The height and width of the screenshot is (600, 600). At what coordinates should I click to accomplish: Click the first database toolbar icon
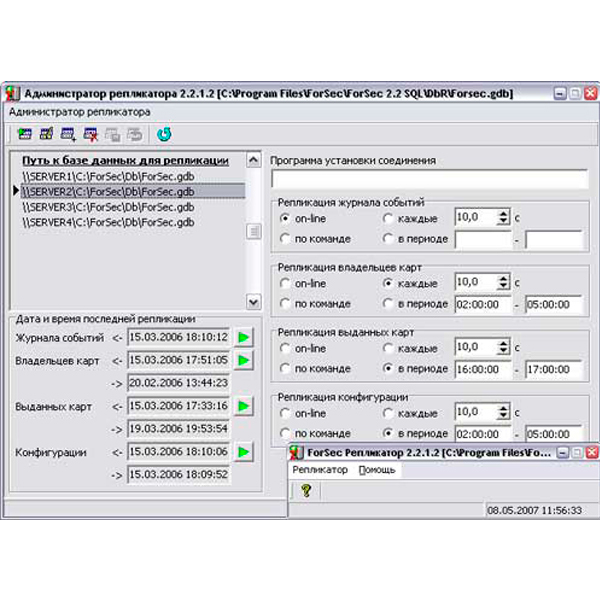(x=25, y=133)
